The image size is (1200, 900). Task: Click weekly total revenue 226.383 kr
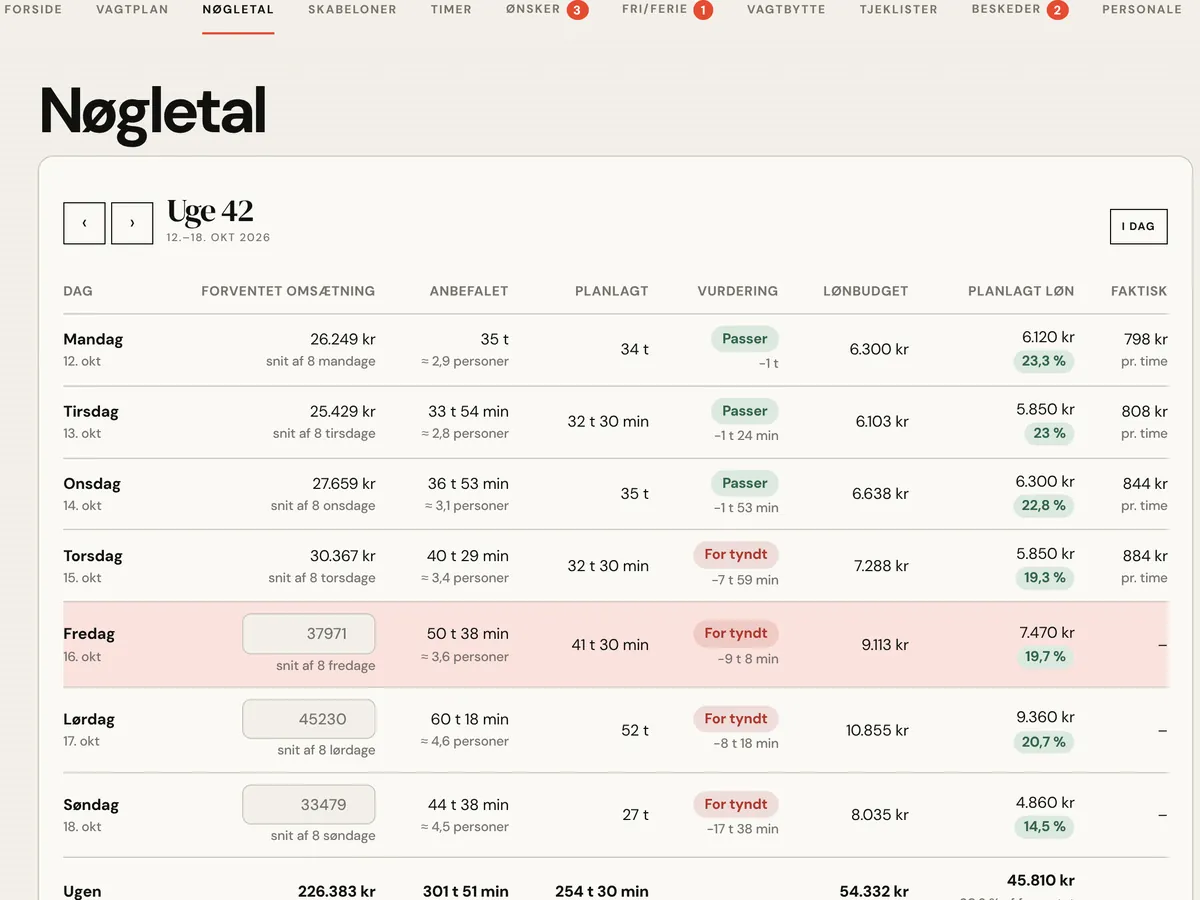point(337,891)
